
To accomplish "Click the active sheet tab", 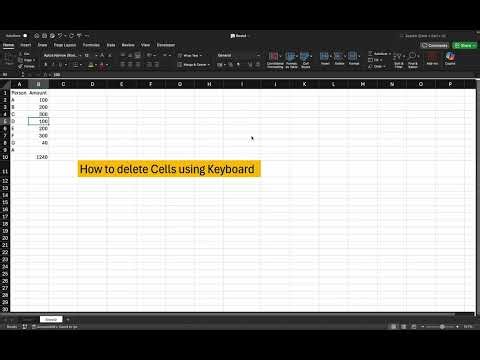I will [x=51, y=319].
